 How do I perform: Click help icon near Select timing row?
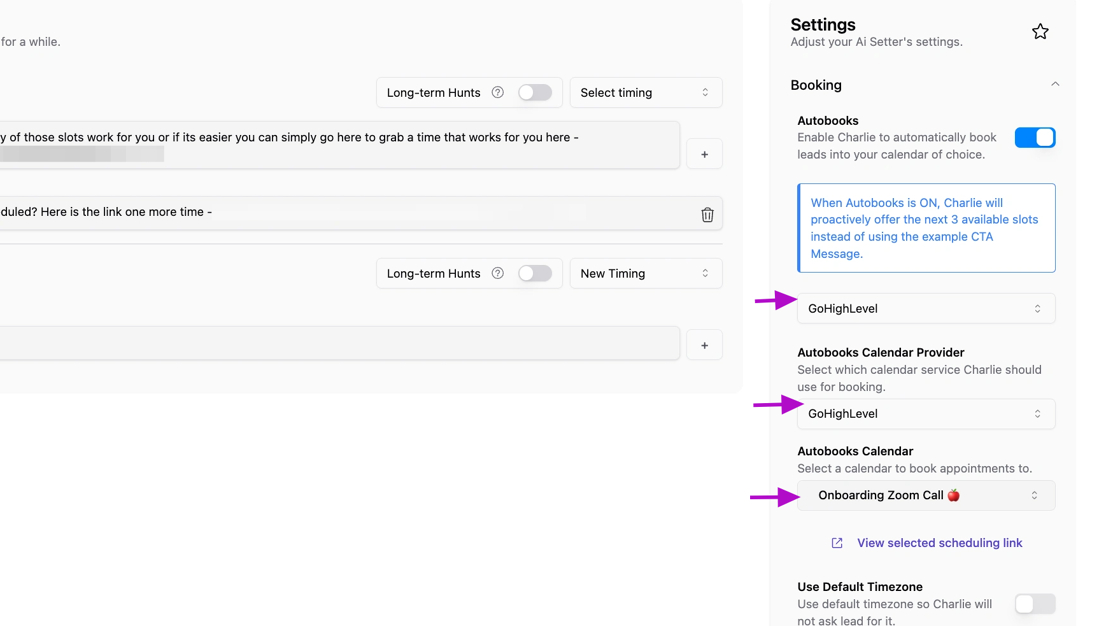click(498, 92)
